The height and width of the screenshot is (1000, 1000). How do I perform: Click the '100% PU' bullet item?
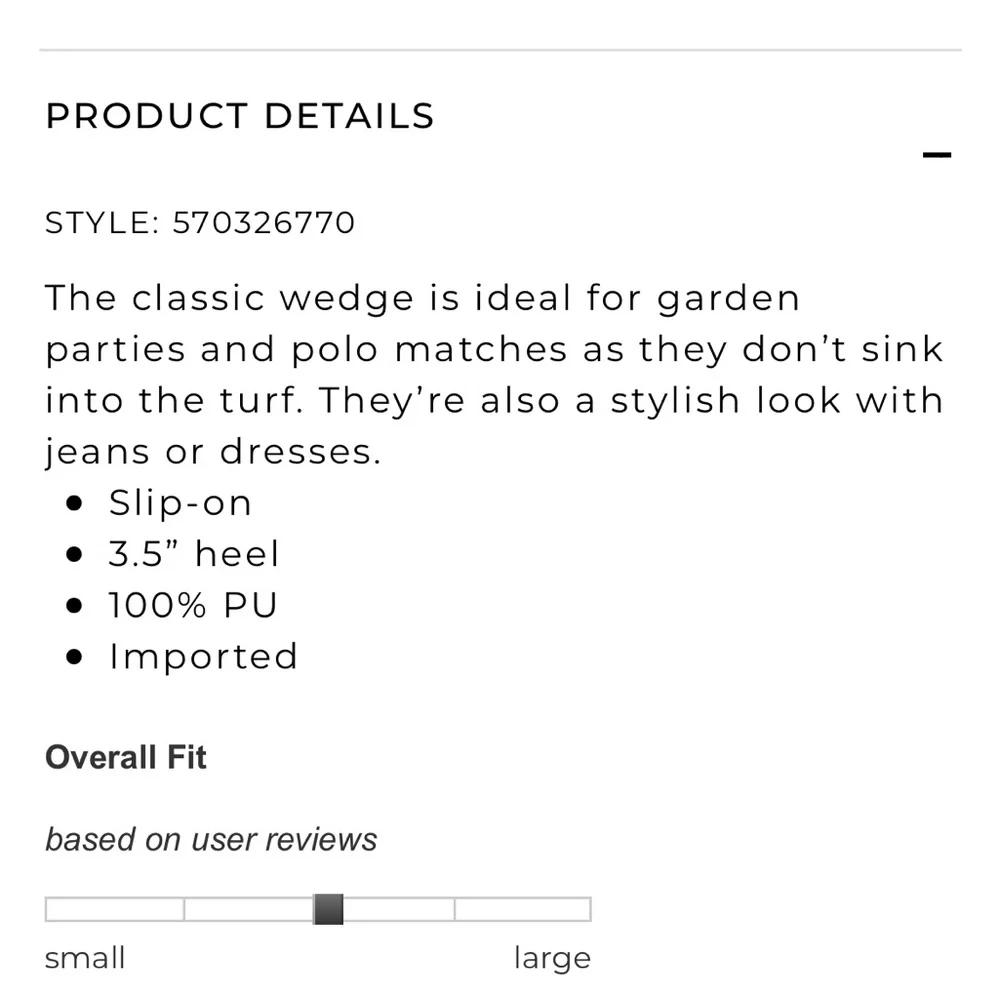[x=193, y=605]
